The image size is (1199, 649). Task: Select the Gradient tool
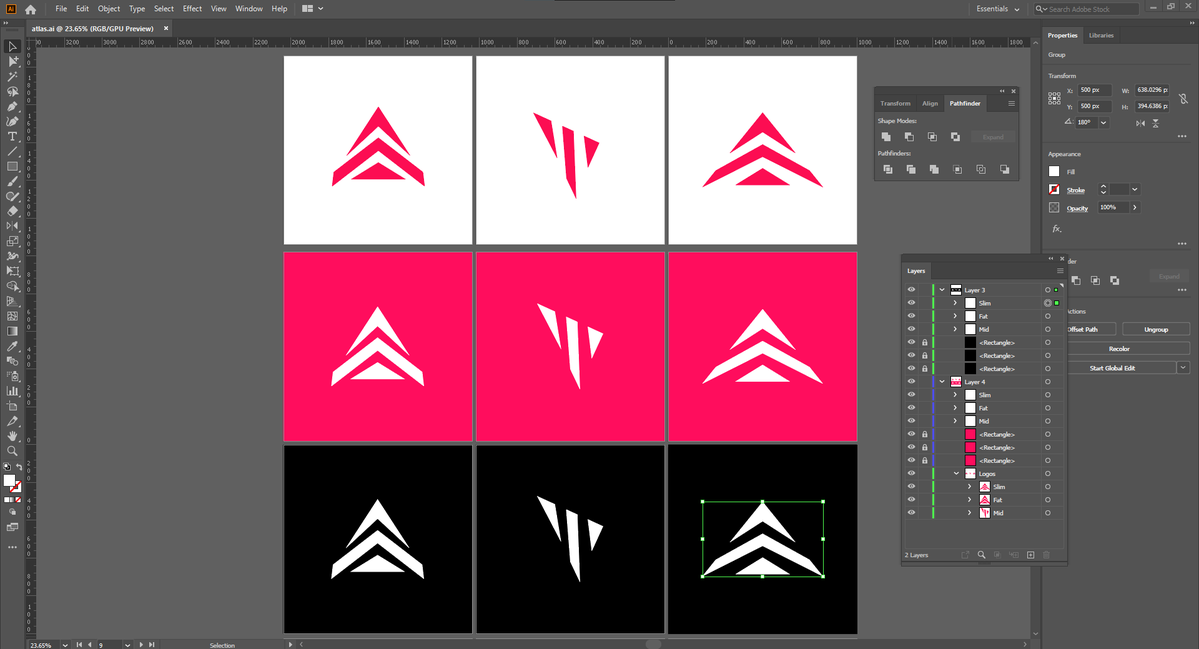click(x=12, y=331)
